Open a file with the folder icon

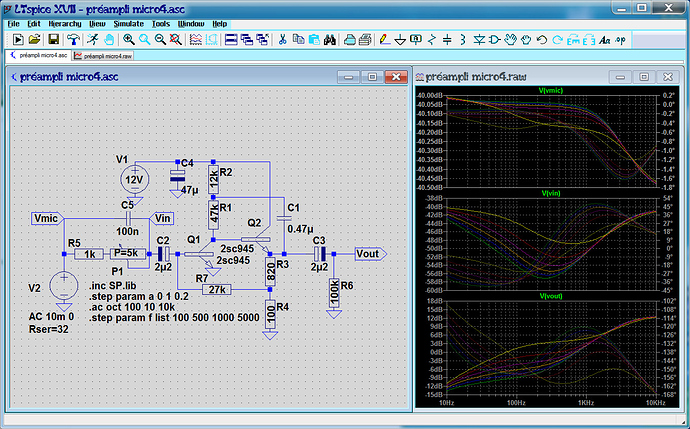(x=34, y=40)
